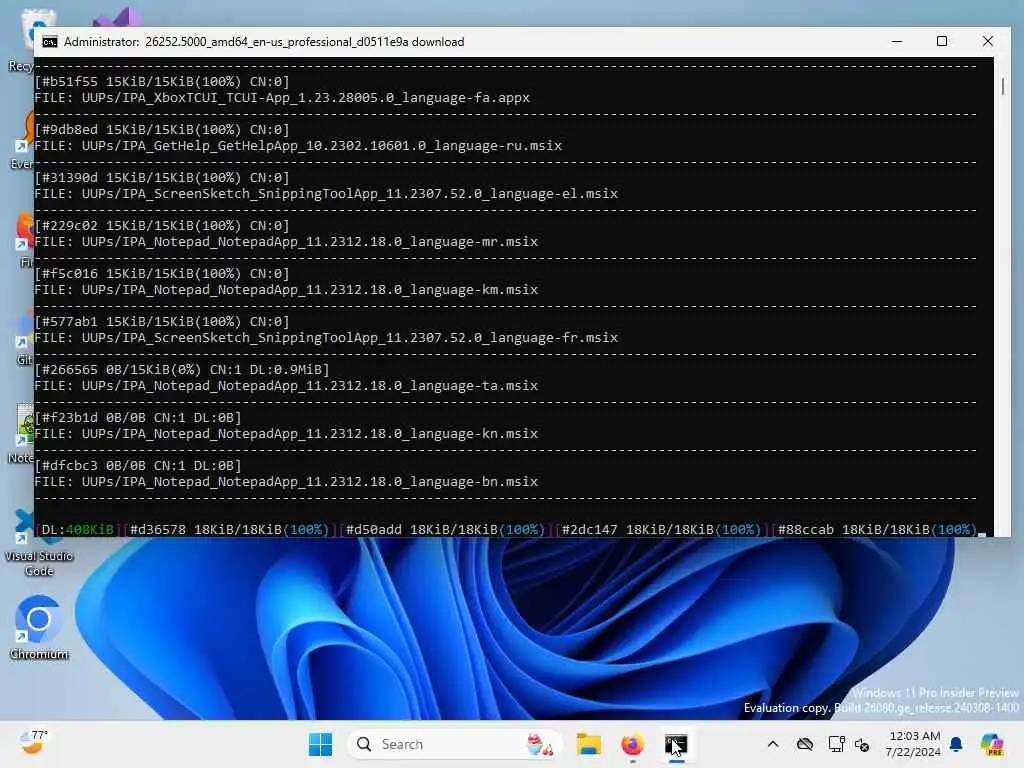This screenshot has width=1024, height=768.
Task: Click #d36578 18KiB status entry
Action: tap(229, 530)
